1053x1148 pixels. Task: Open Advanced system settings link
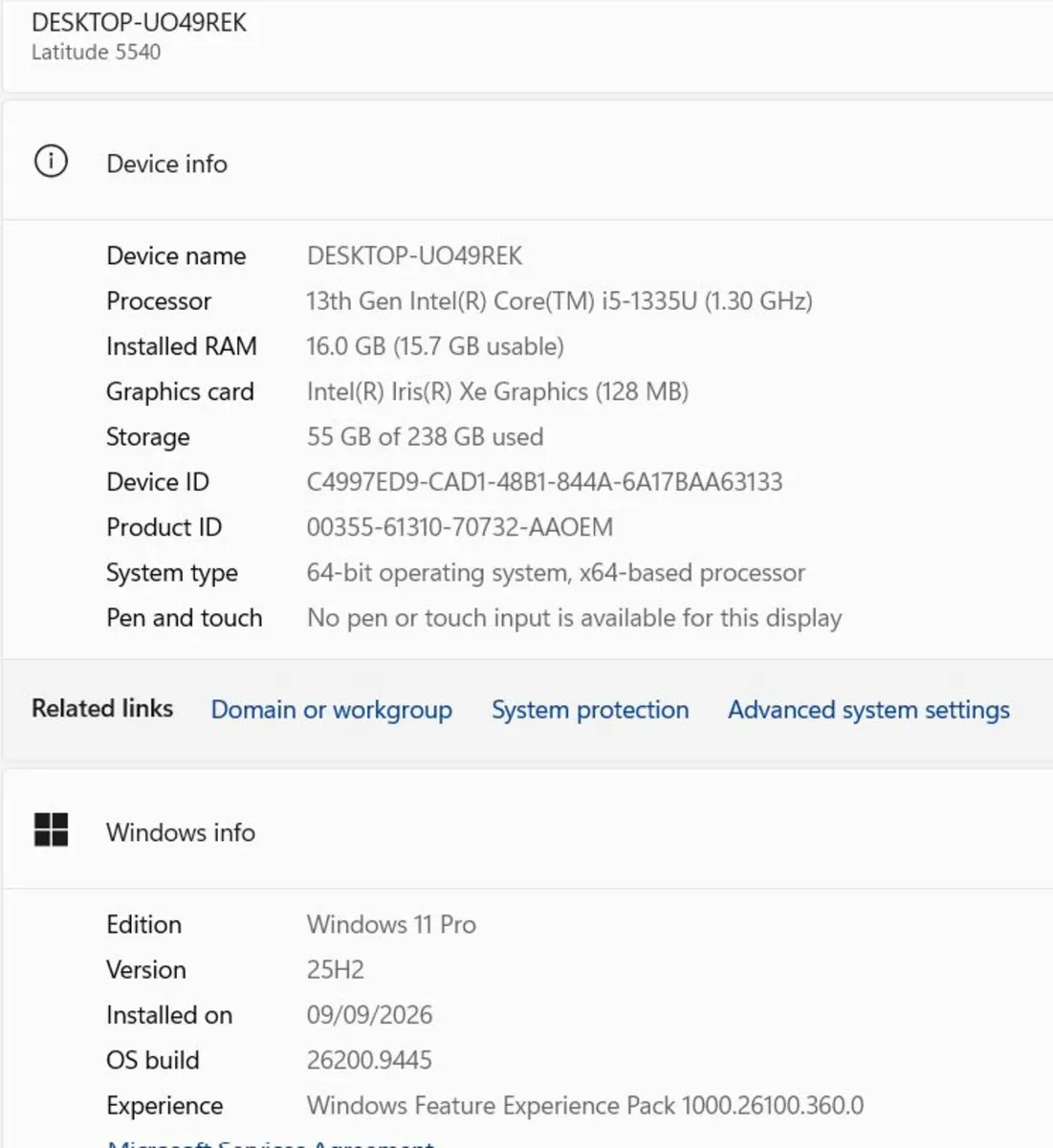868,710
